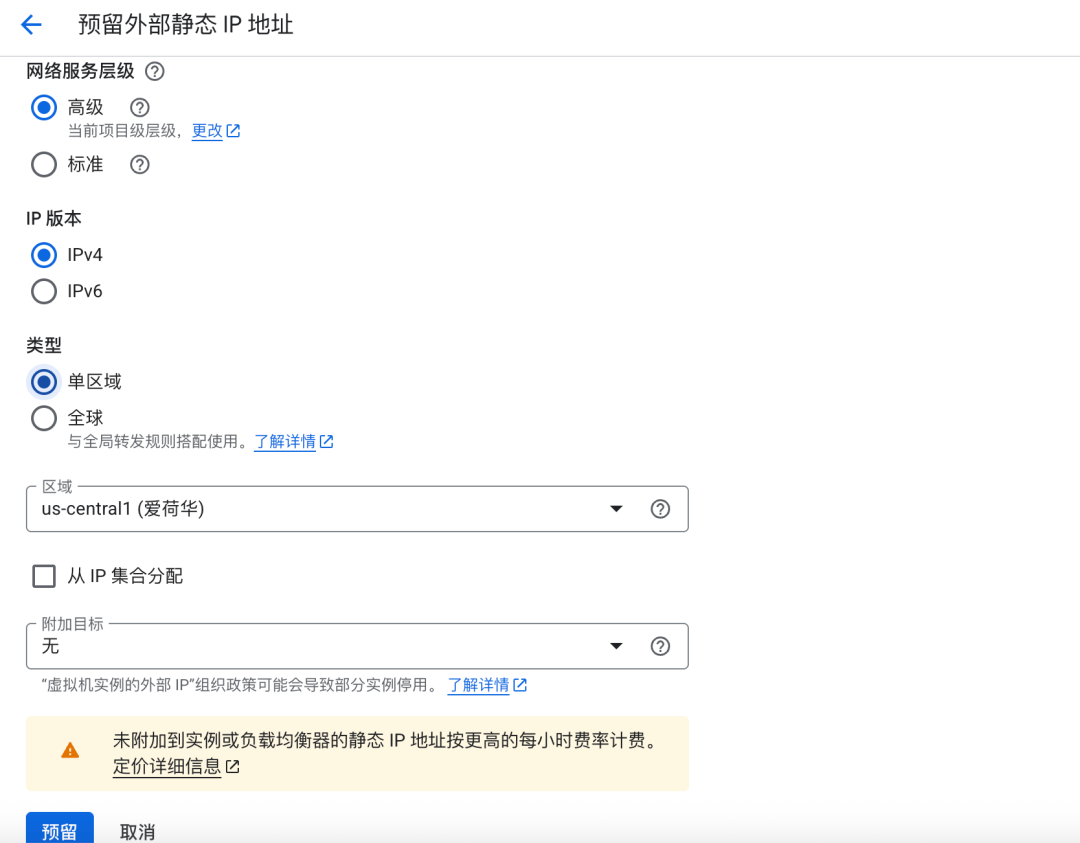Open the 定价详细信息 pricing link
The image size is (1080, 843).
point(167,767)
